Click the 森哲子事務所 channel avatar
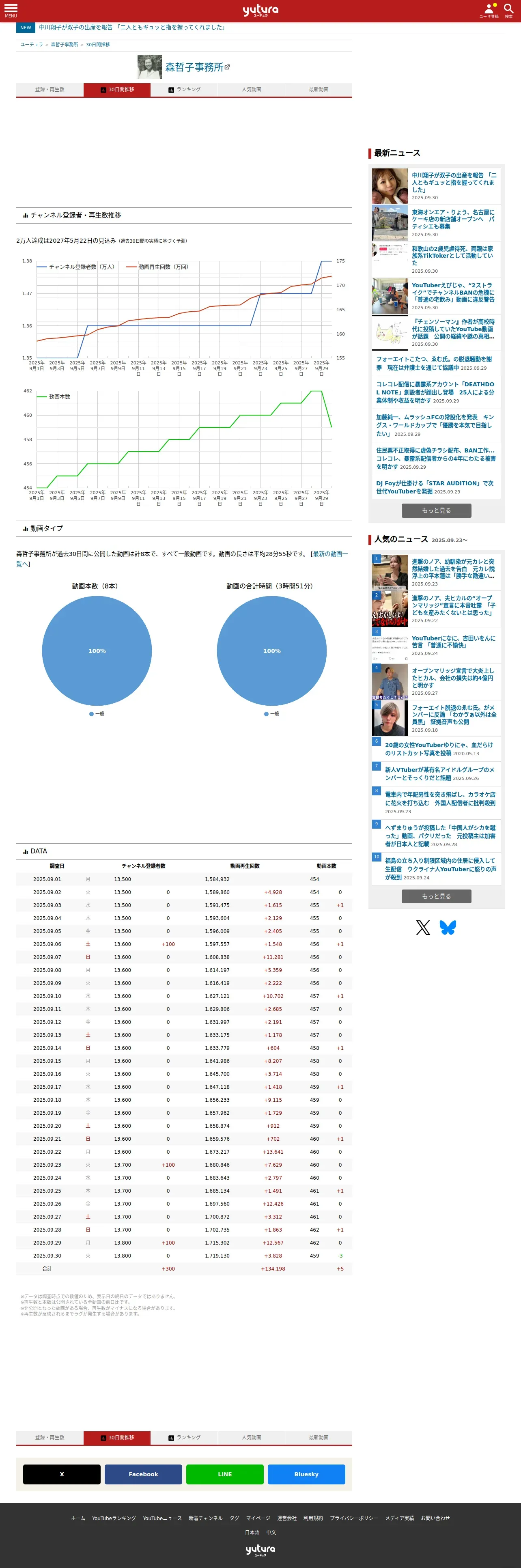Screen dimensions: 521x1568 pyautogui.click(x=150, y=67)
